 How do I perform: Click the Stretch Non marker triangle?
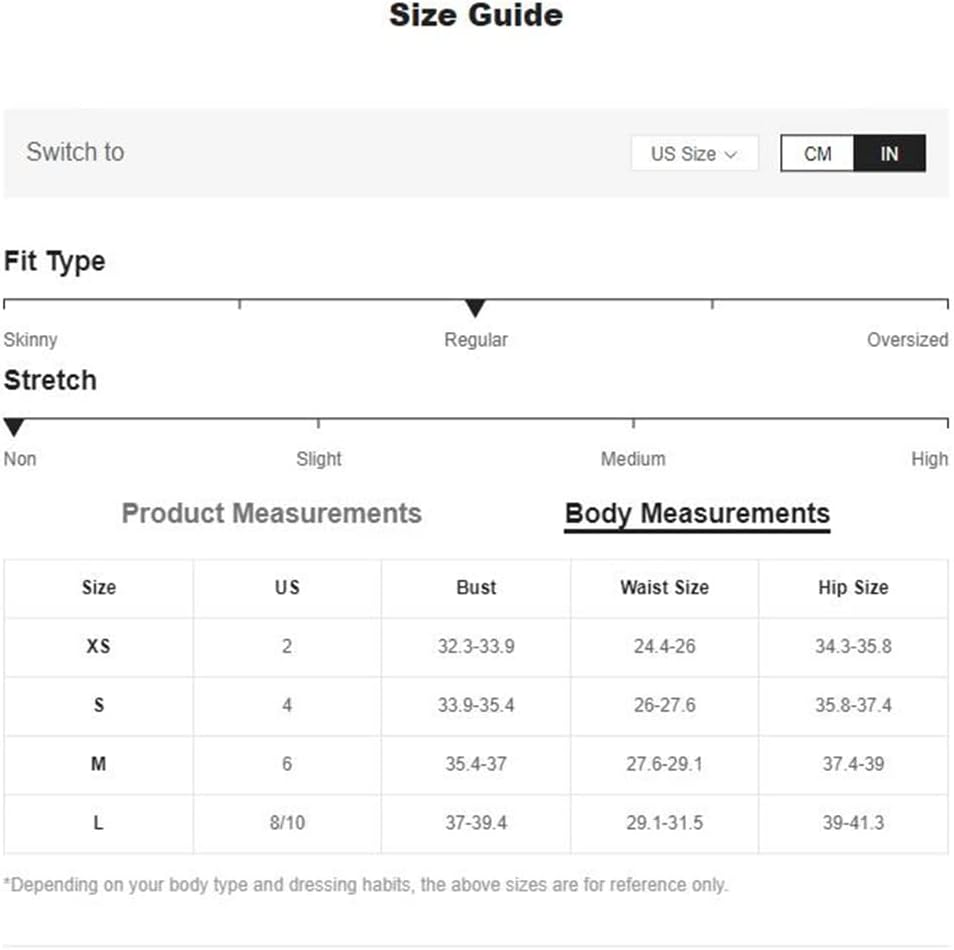click(14, 428)
